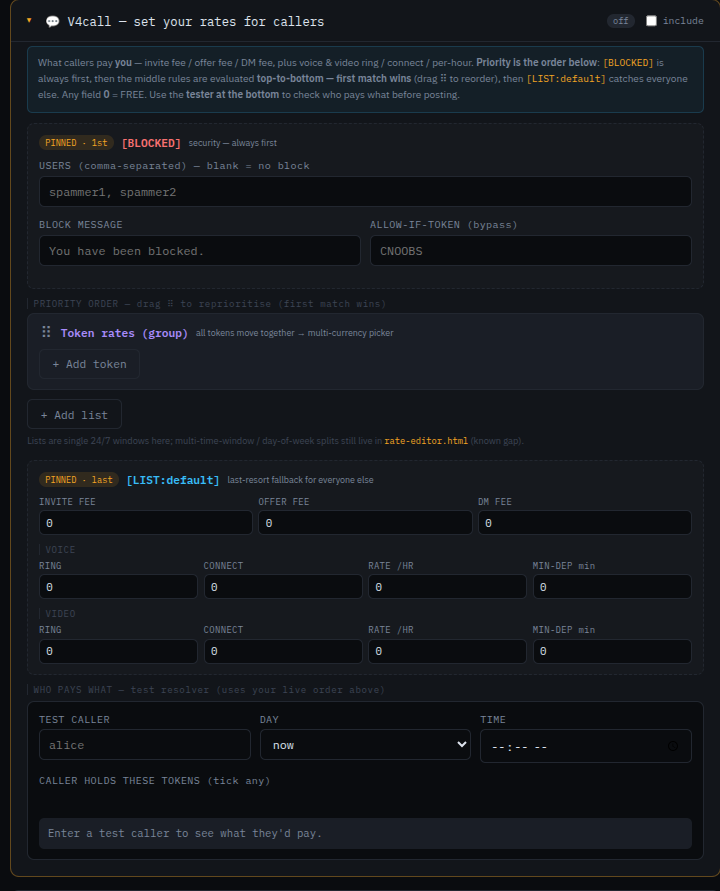Click the VIDEO RING field
This screenshot has width=720, height=891.
point(118,651)
